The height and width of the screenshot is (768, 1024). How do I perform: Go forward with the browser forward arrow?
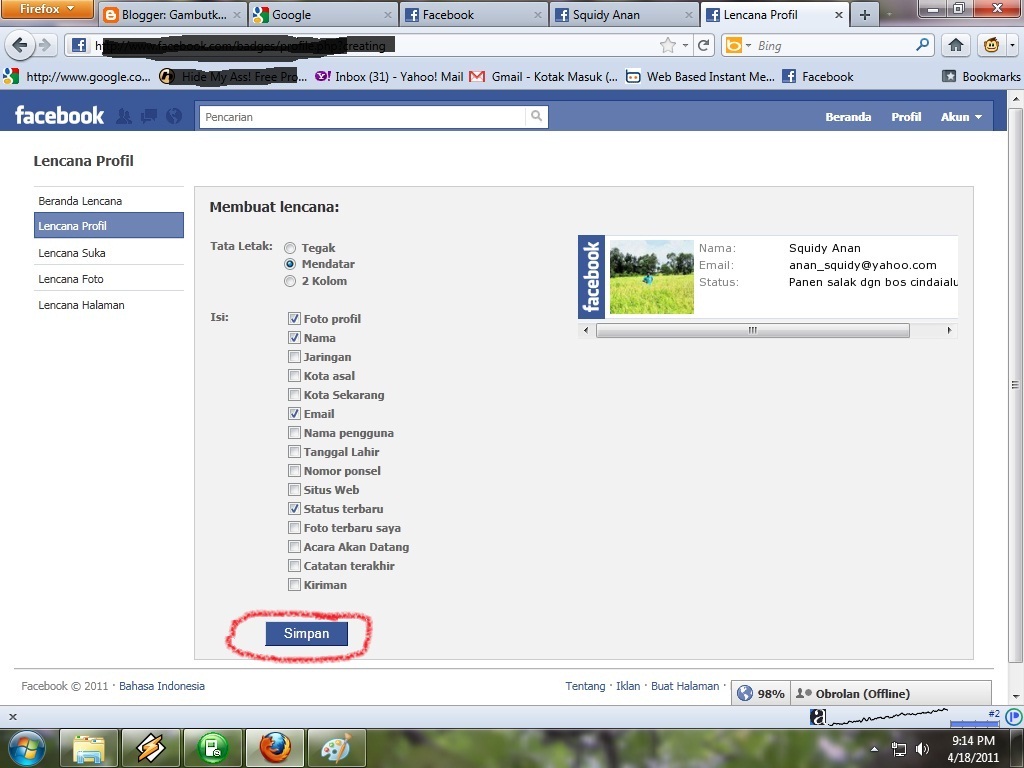pyautogui.click(x=44, y=45)
